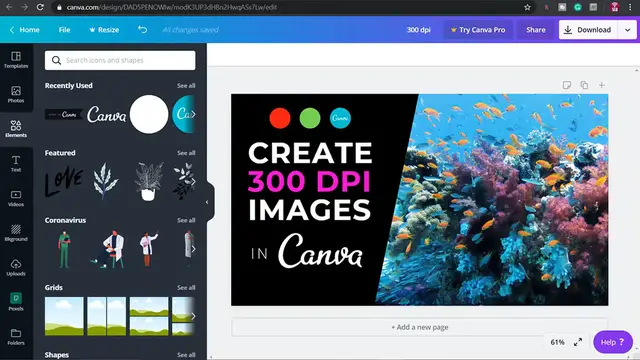Click Add a new page
This screenshot has width=640, height=360.
pyautogui.click(x=420, y=327)
